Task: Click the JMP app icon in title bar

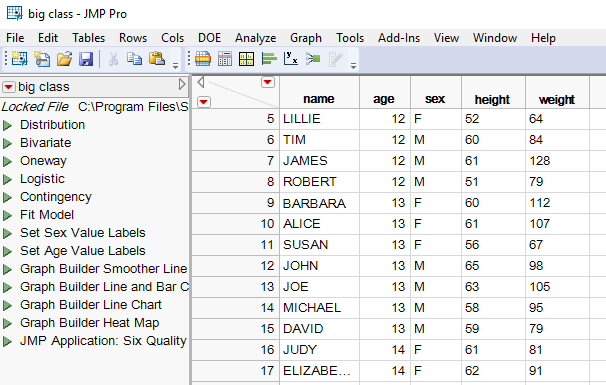Action: click(15, 14)
